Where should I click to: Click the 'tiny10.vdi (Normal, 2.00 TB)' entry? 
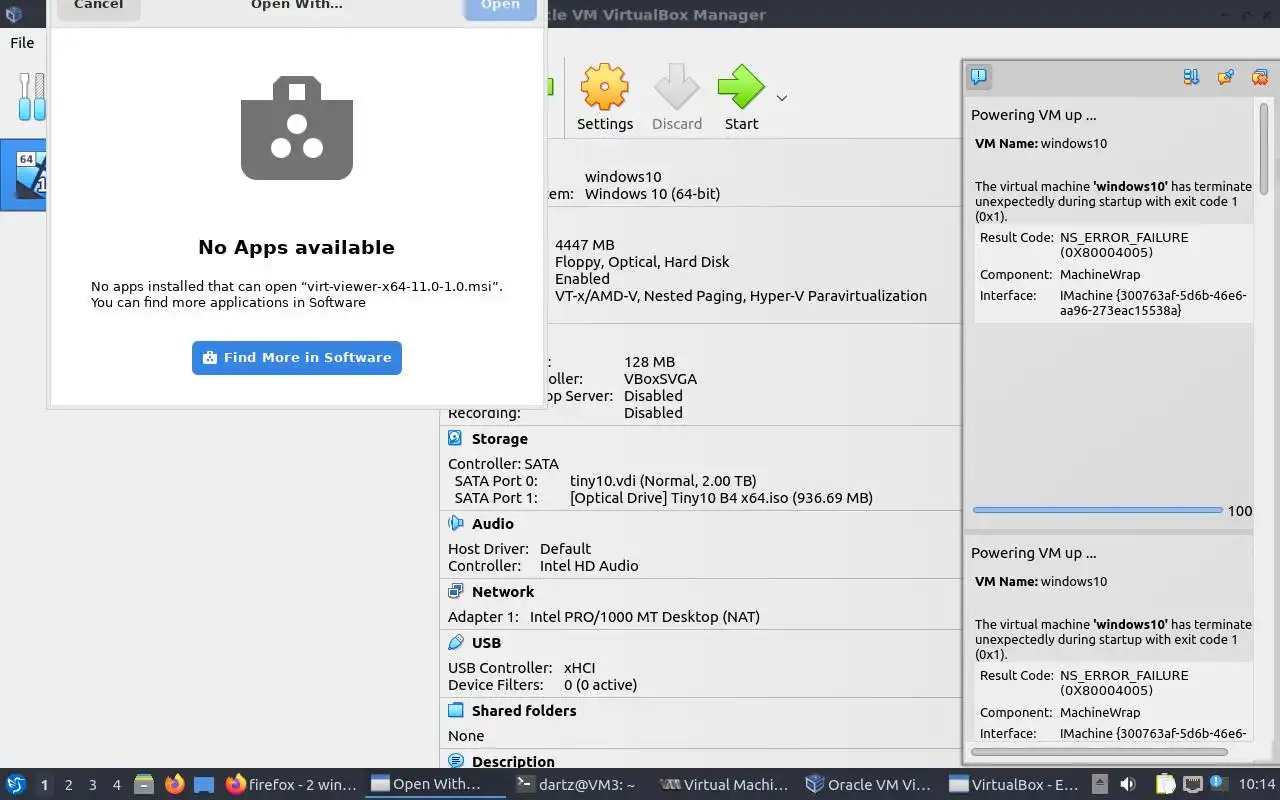tap(663, 480)
